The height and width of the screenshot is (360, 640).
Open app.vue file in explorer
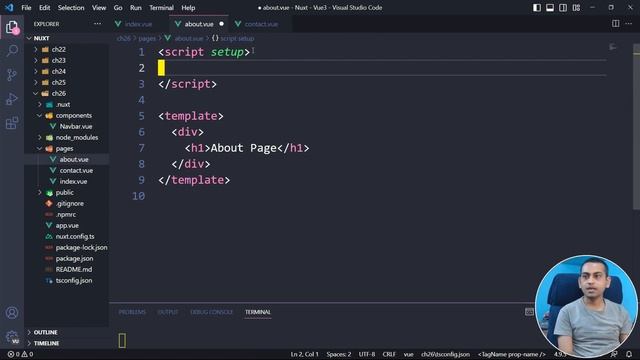(x=67, y=225)
